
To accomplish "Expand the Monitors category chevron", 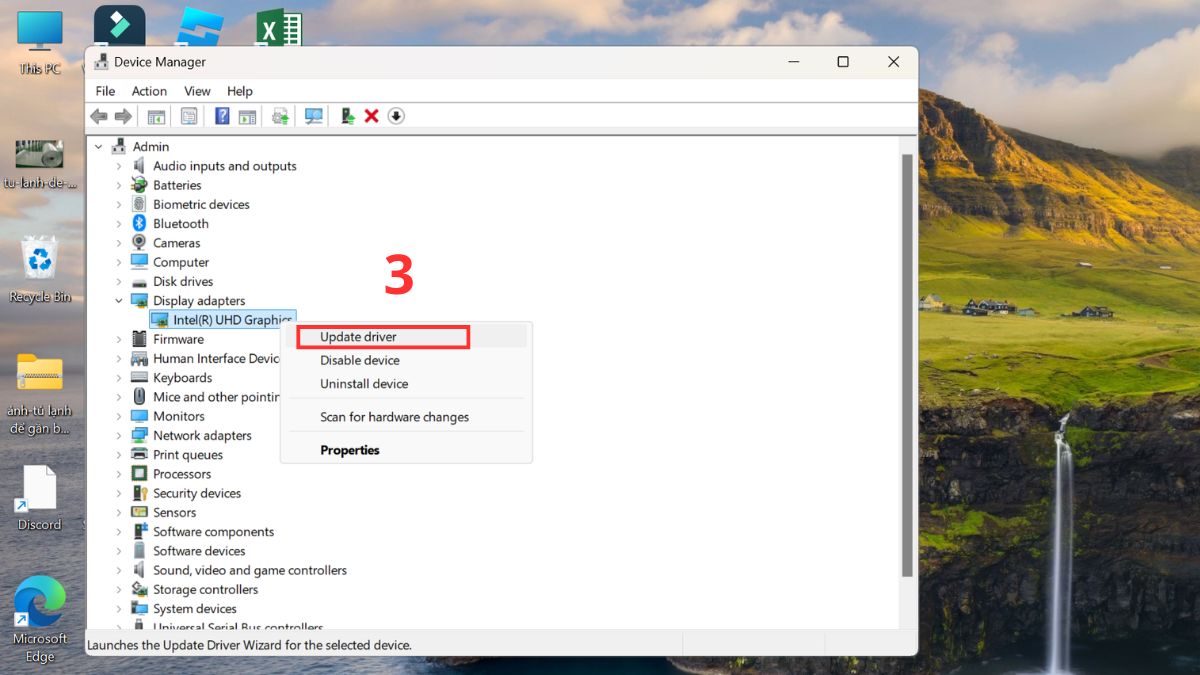I will point(118,416).
